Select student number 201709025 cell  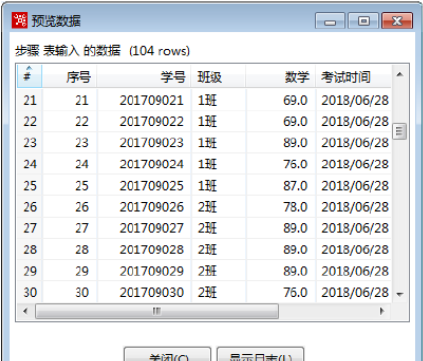click(x=144, y=186)
